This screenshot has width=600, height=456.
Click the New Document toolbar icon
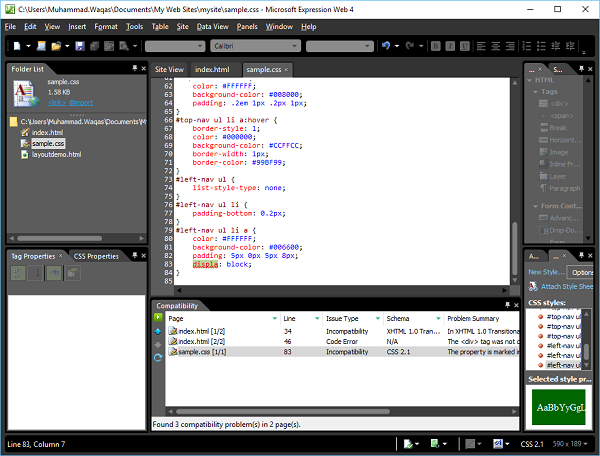click(17, 46)
